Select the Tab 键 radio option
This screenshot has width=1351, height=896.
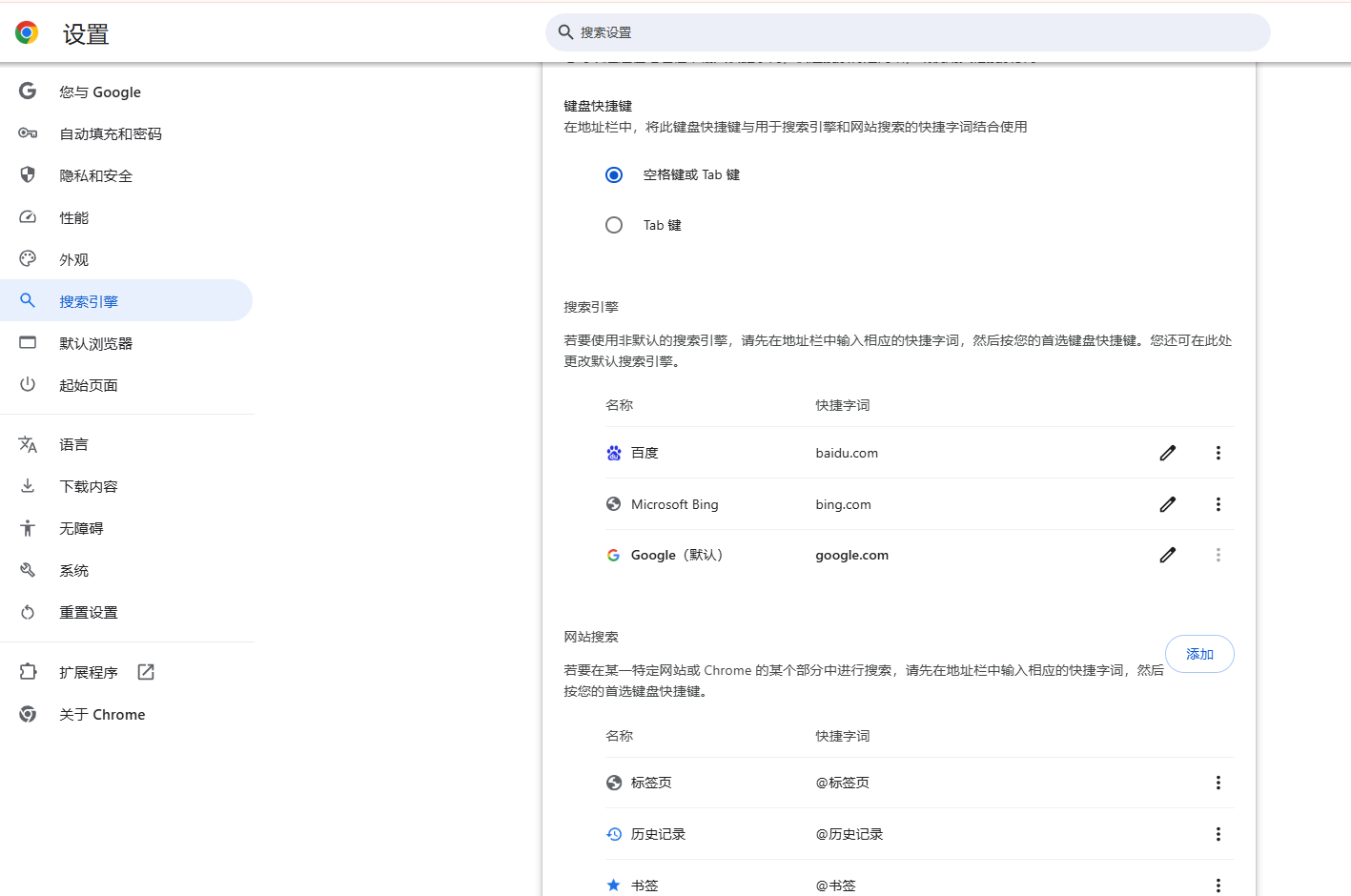click(x=614, y=225)
